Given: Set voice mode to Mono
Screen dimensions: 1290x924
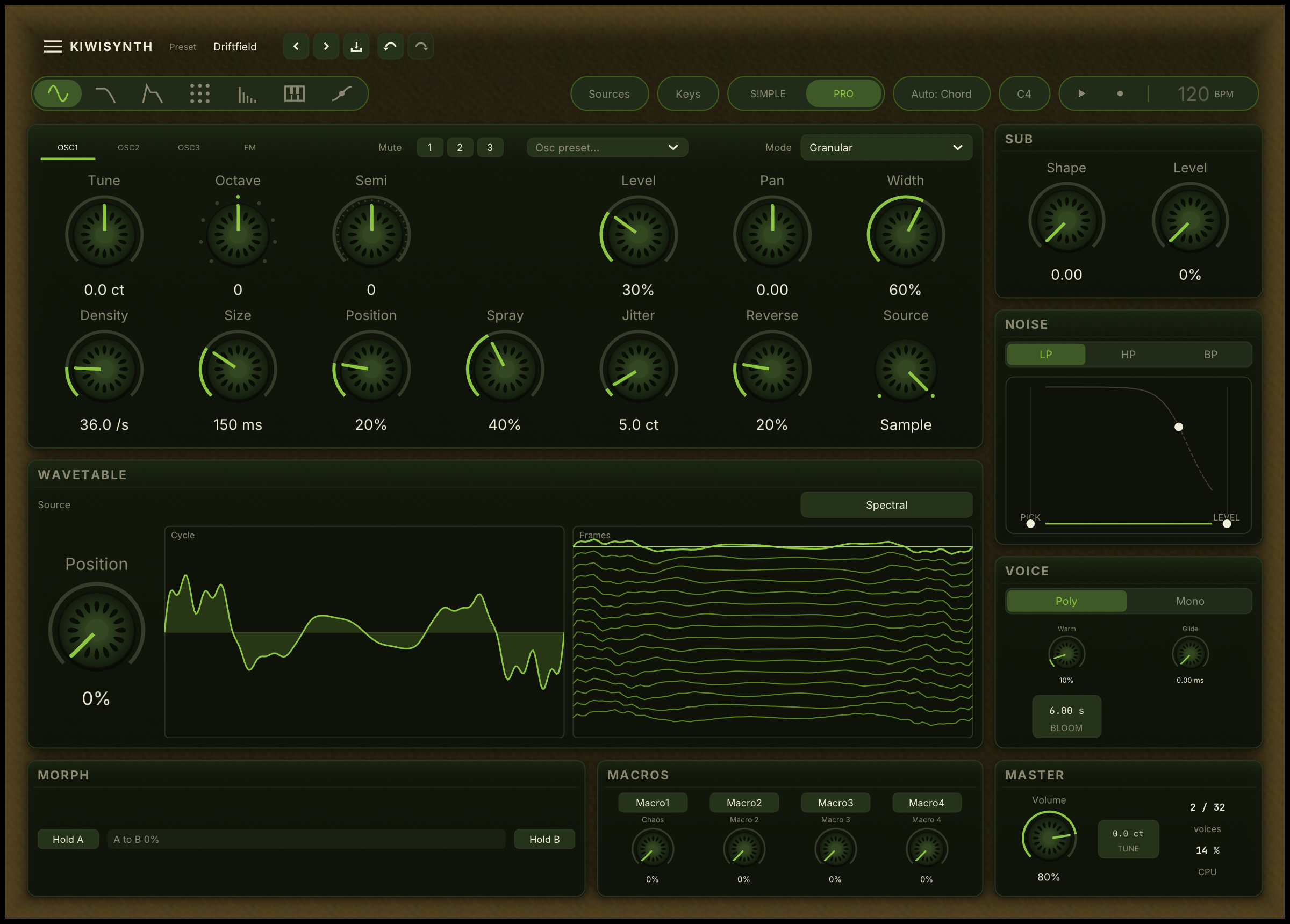Looking at the screenshot, I should [1190, 602].
